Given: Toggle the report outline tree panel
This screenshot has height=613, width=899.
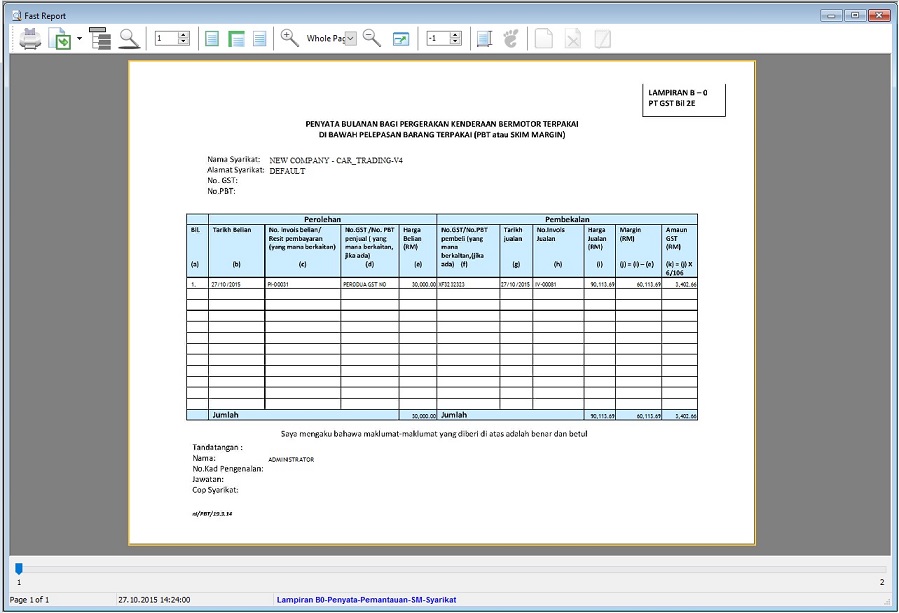Looking at the screenshot, I should pyautogui.click(x=100, y=39).
